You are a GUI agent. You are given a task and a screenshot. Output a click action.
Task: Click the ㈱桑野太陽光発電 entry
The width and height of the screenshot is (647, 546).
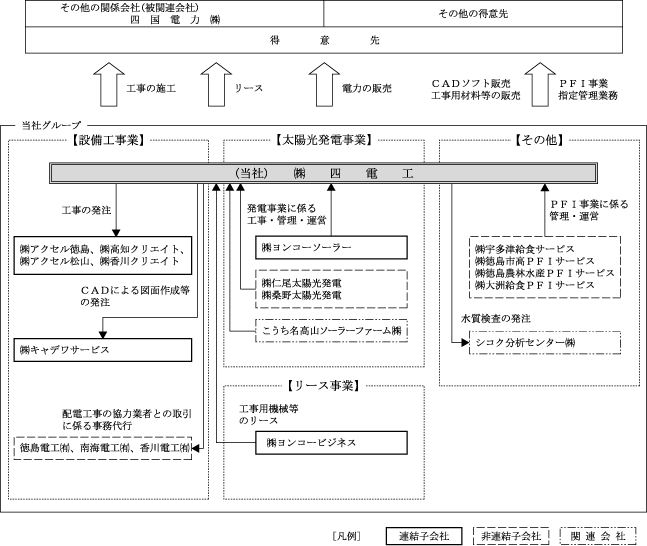[301, 295]
